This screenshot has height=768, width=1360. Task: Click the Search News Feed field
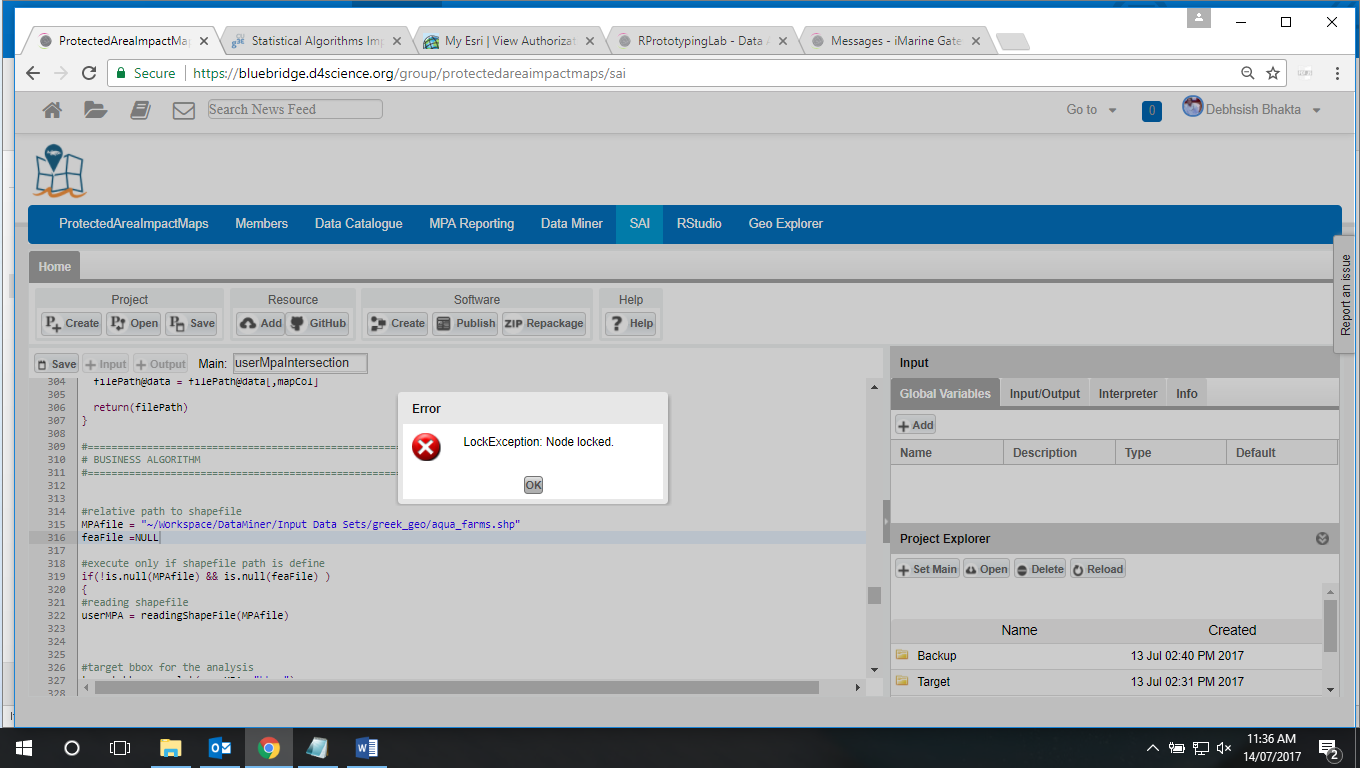pyautogui.click(x=295, y=109)
